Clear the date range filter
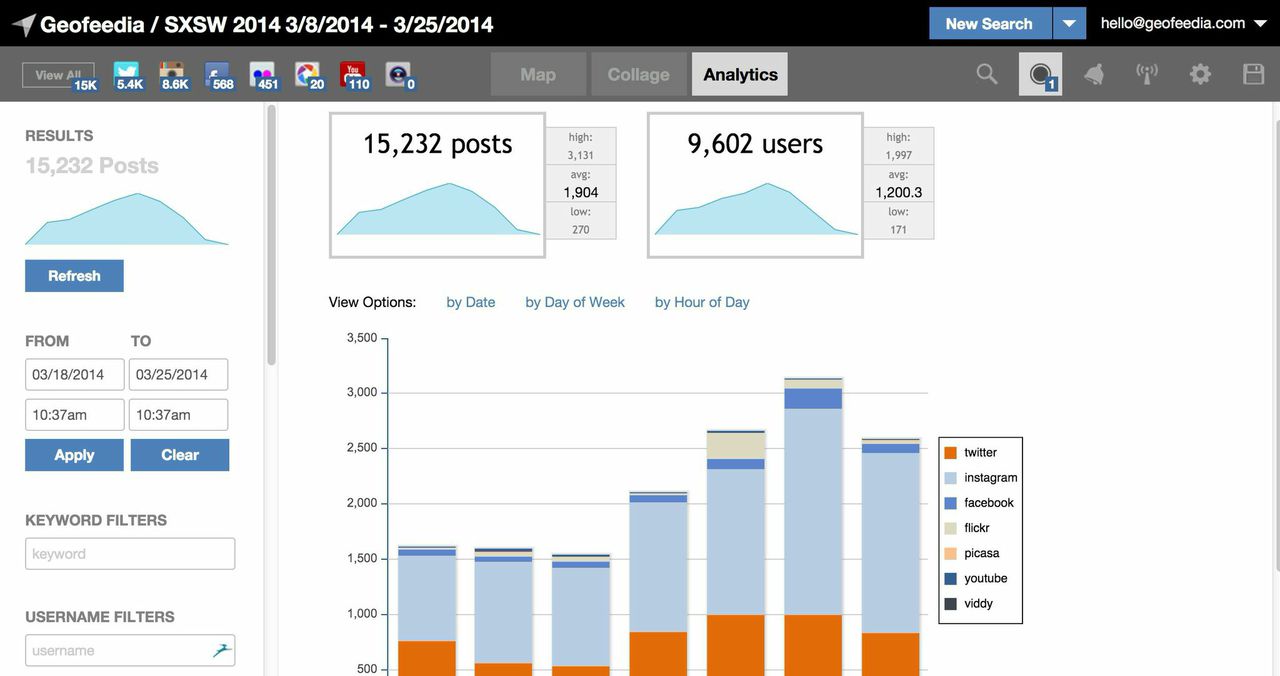 point(180,455)
